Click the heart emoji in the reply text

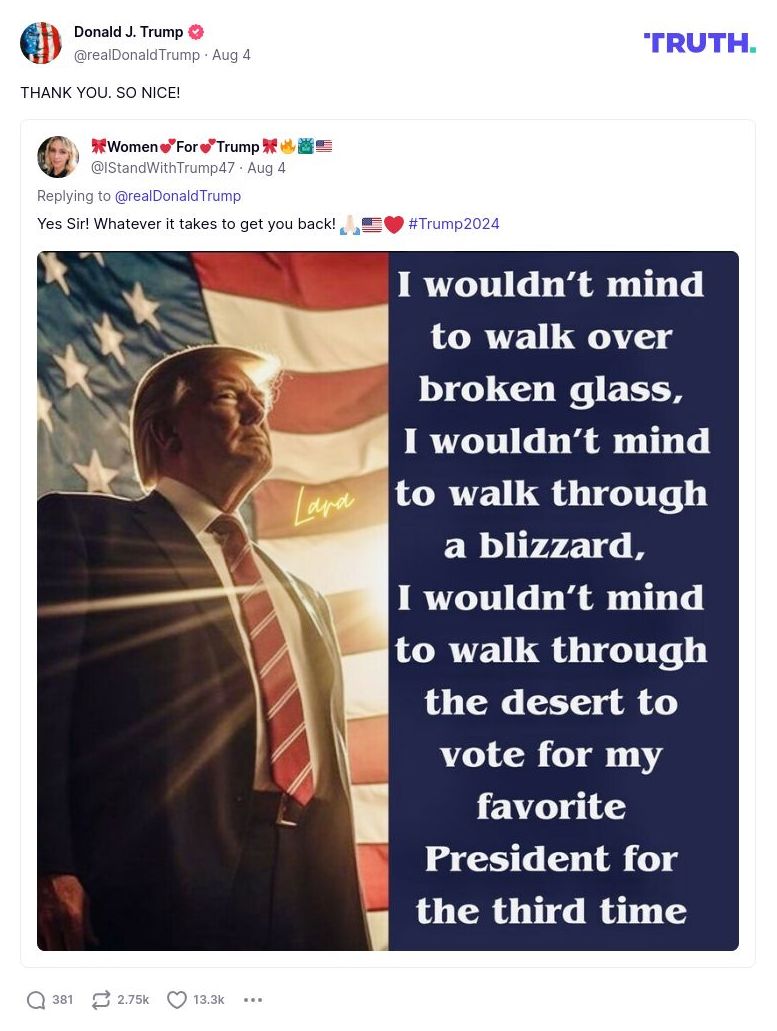[394, 224]
